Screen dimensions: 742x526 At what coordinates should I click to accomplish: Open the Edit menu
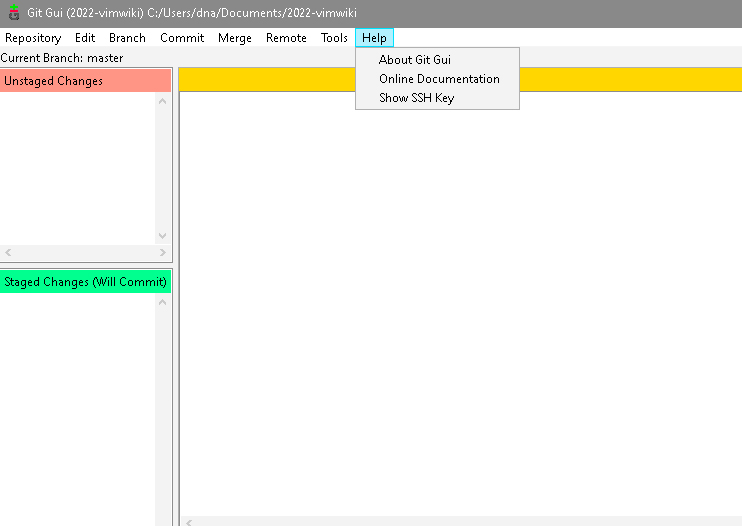85,38
